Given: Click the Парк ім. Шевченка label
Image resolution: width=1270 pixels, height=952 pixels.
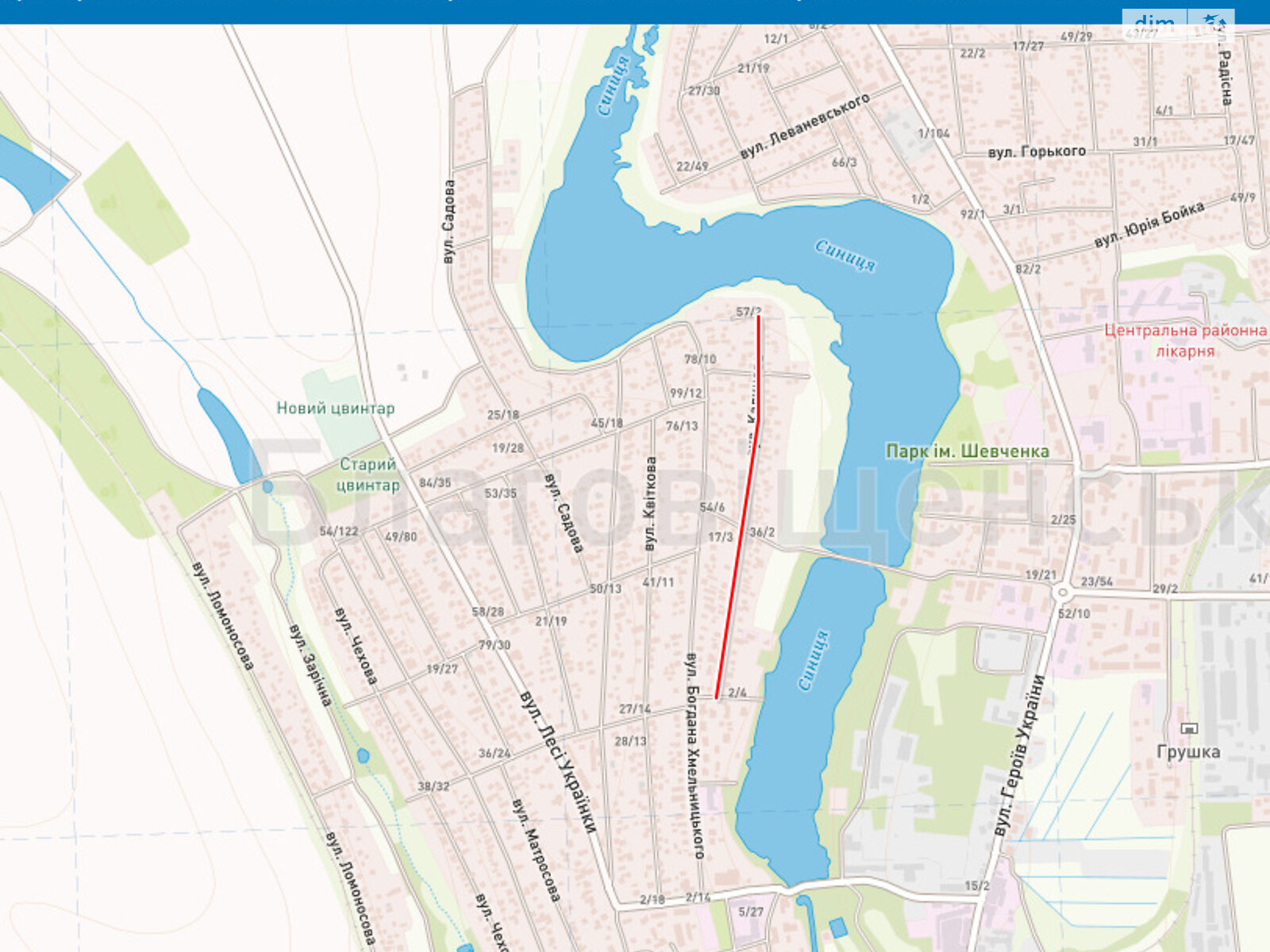Looking at the screenshot, I should [968, 451].
